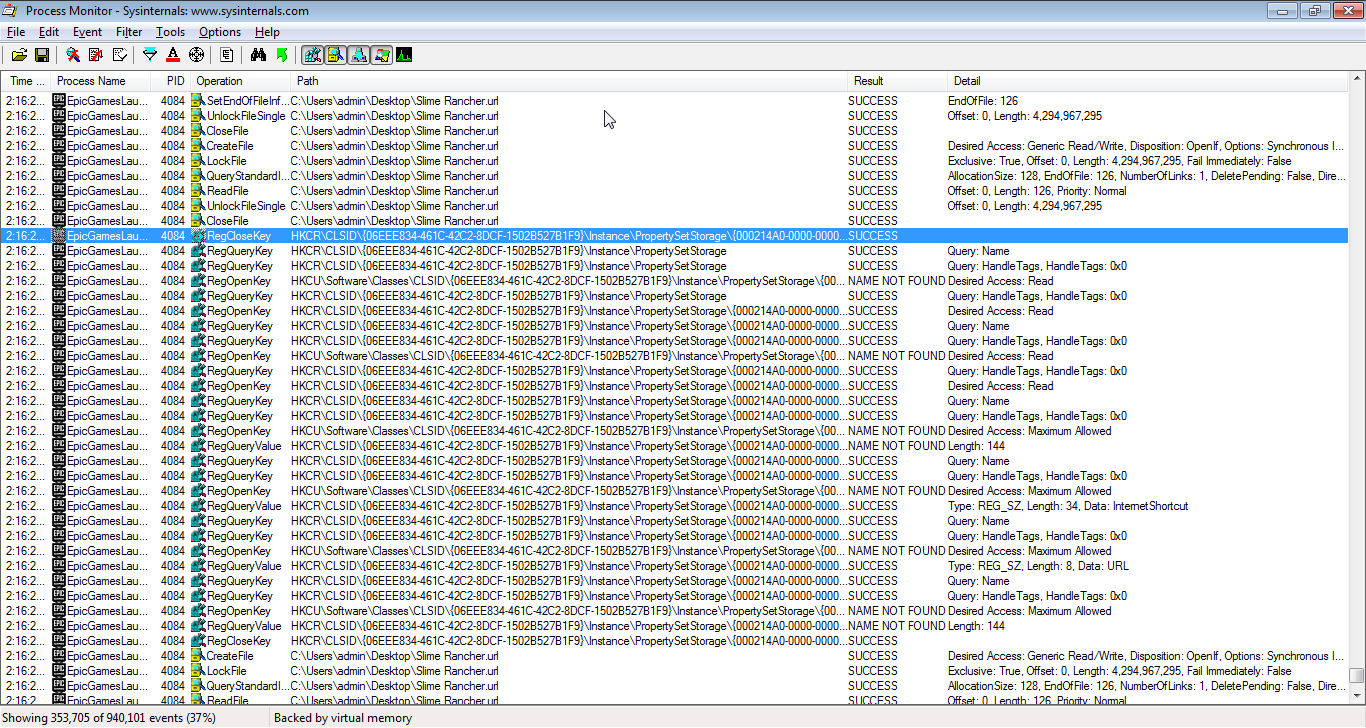Click the crosshair target icon
Image resolution: width=1366 pixels, height=728 pixels.
click(x=196, y=55)
